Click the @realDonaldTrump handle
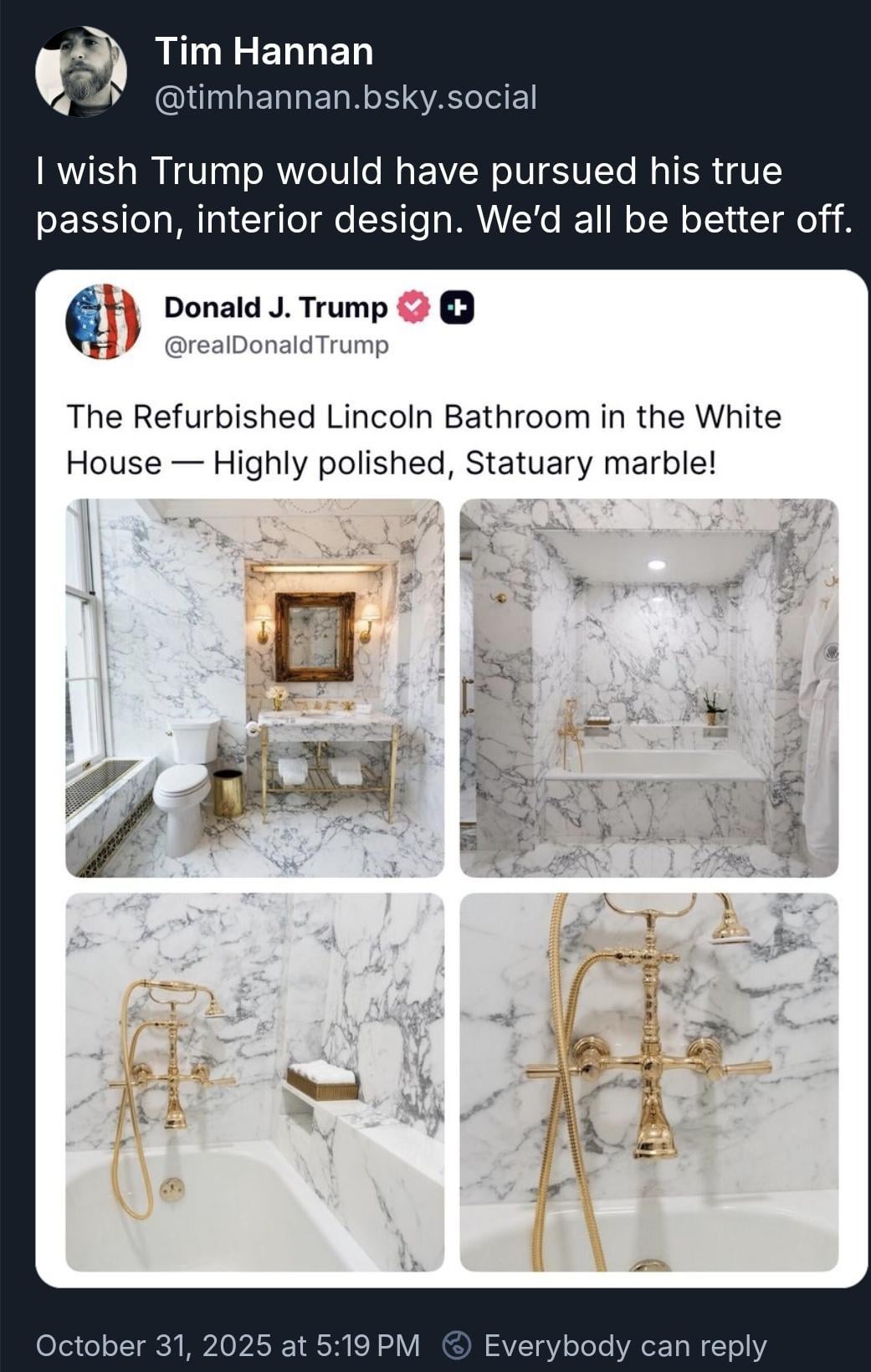 [x=276, y=345]
